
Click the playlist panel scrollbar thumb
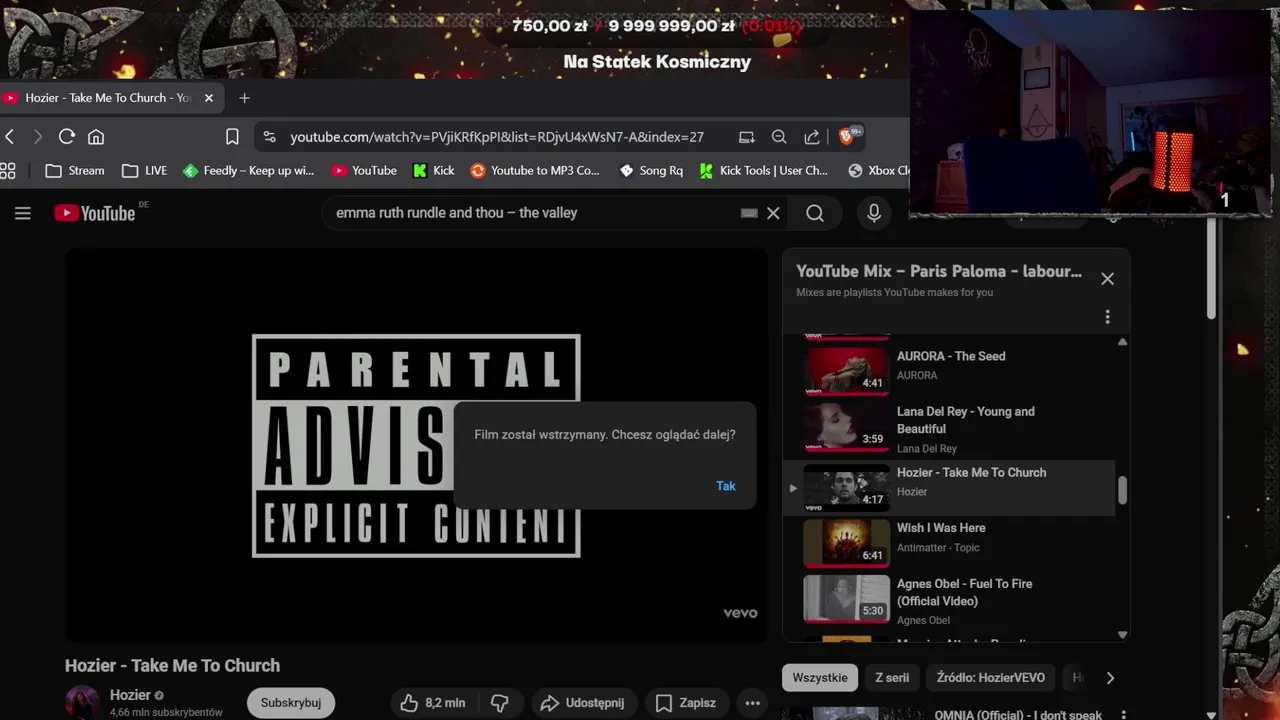pyautogui.click(x=1122, y=490)
